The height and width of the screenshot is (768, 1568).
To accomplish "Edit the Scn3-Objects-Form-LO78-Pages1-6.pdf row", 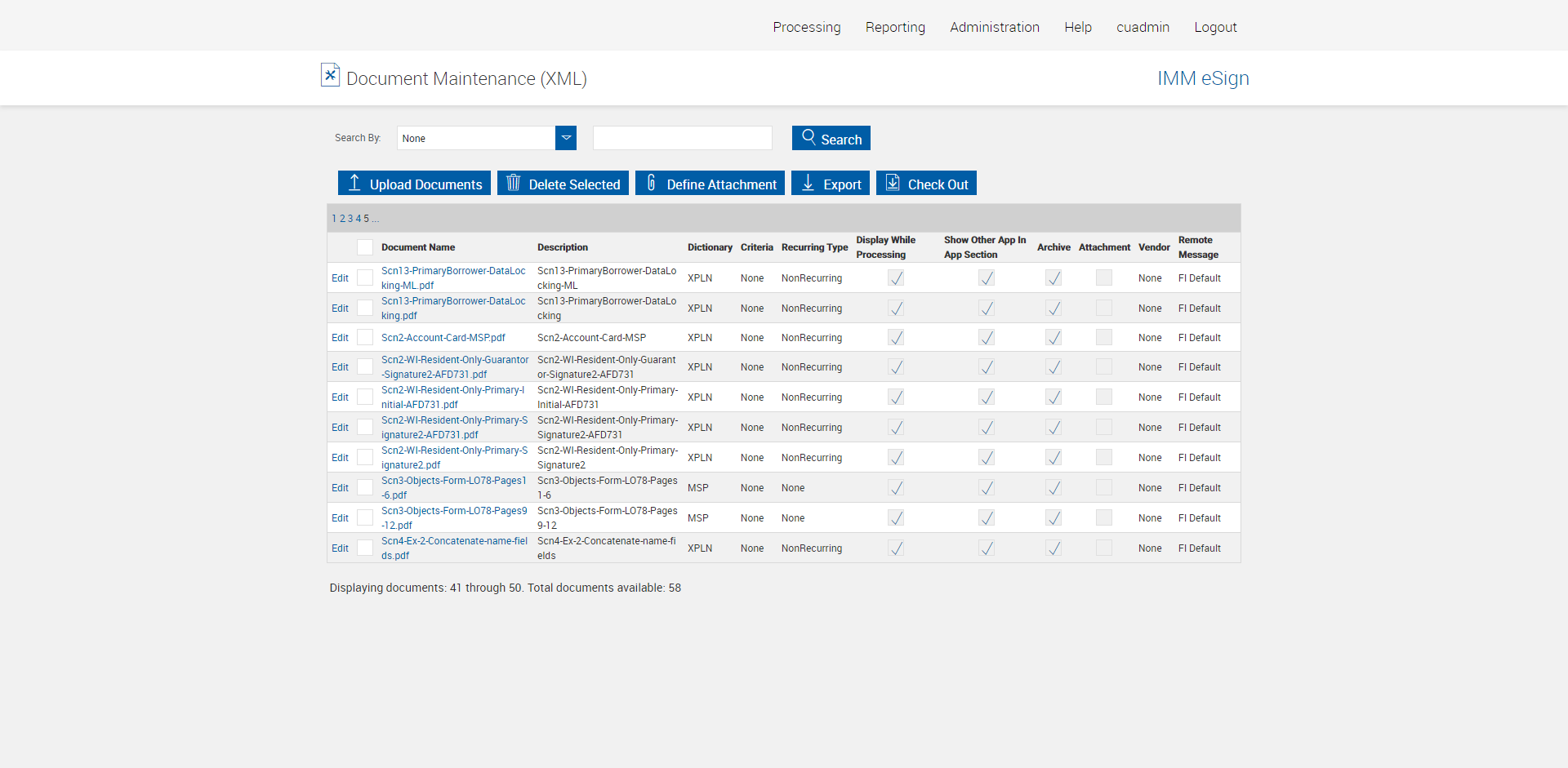I will coord(340,488).
